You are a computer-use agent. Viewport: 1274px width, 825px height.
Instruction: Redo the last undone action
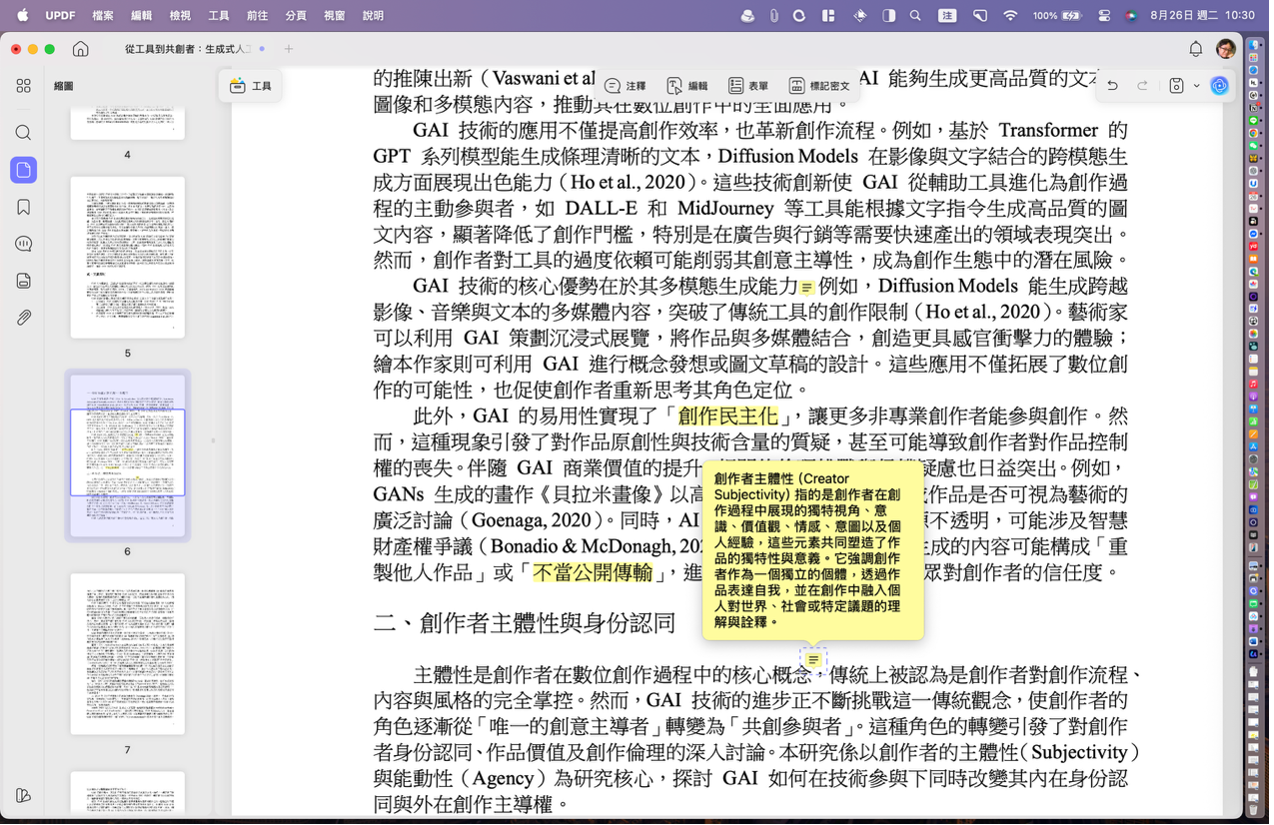click(x=1142, y=86)
